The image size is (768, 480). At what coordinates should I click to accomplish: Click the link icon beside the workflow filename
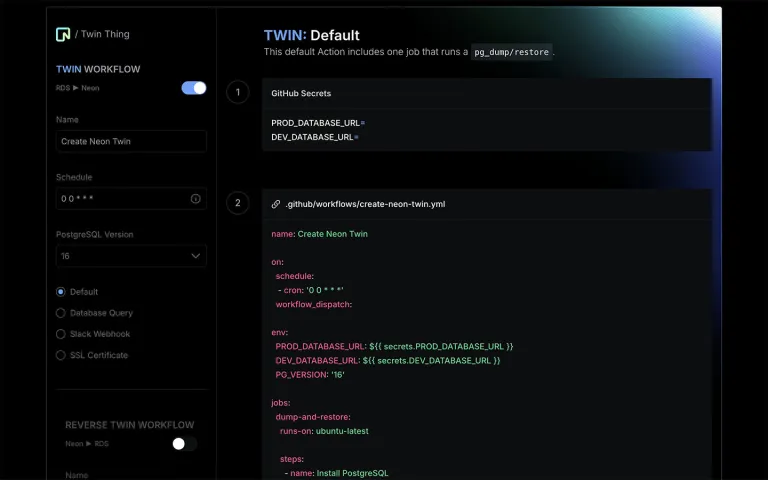(276, 204)
